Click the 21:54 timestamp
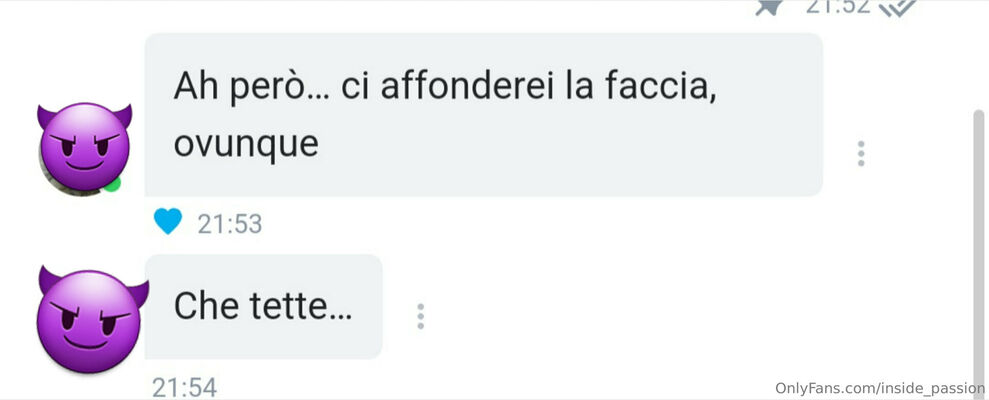Image resolution: width=989 pixels, height=400 pixels. click(184, 387)
